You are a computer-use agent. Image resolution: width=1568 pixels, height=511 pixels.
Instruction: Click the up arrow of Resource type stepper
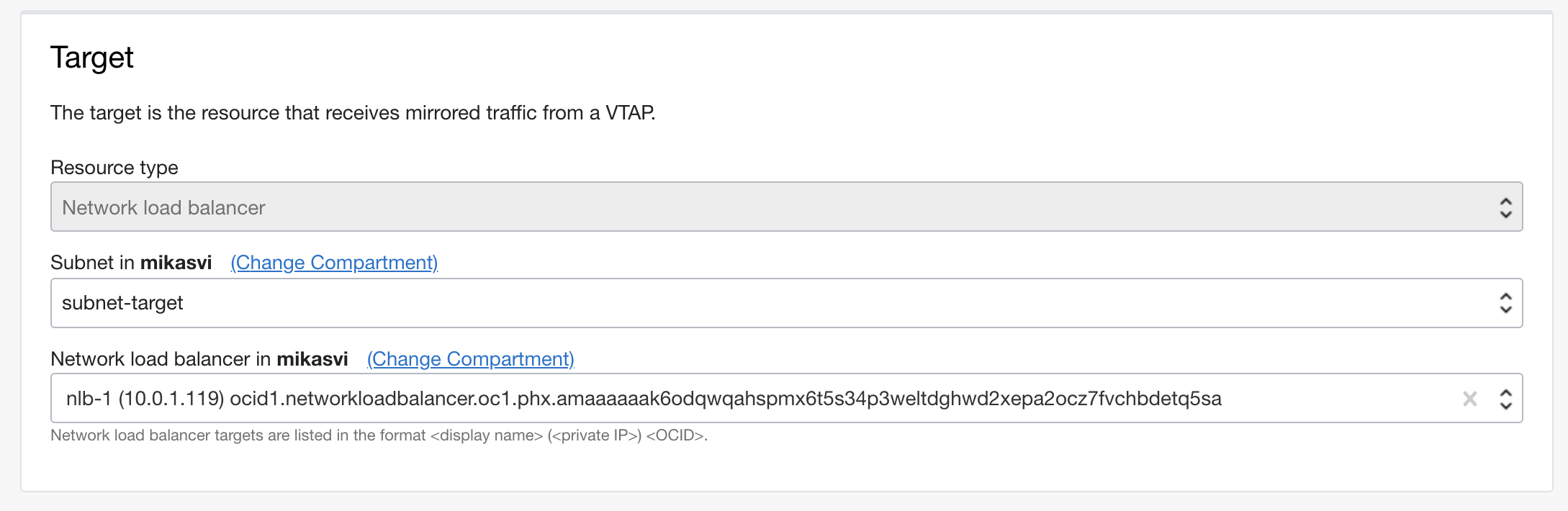pos(1505,202)
